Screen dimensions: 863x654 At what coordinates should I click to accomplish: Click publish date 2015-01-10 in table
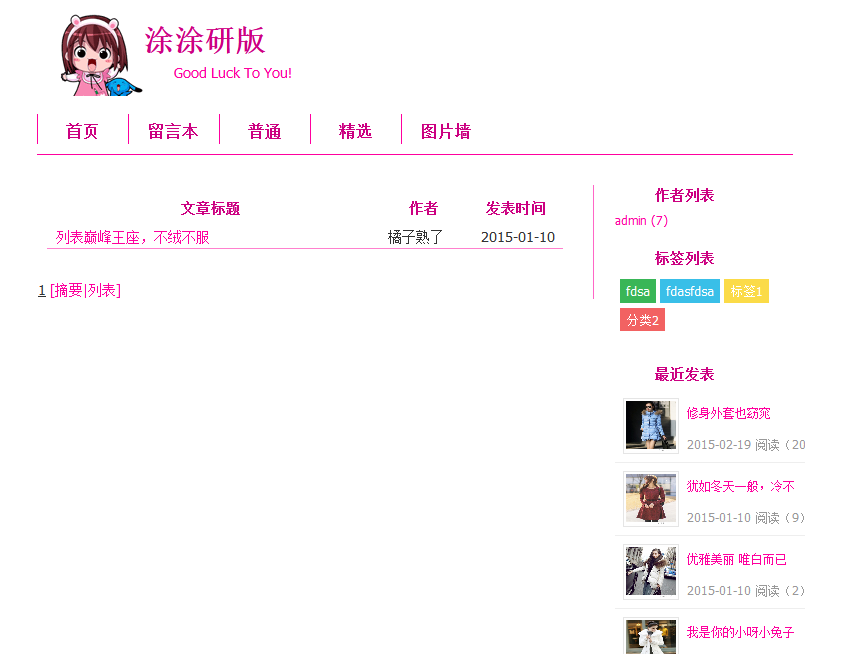tap(517, 237)
